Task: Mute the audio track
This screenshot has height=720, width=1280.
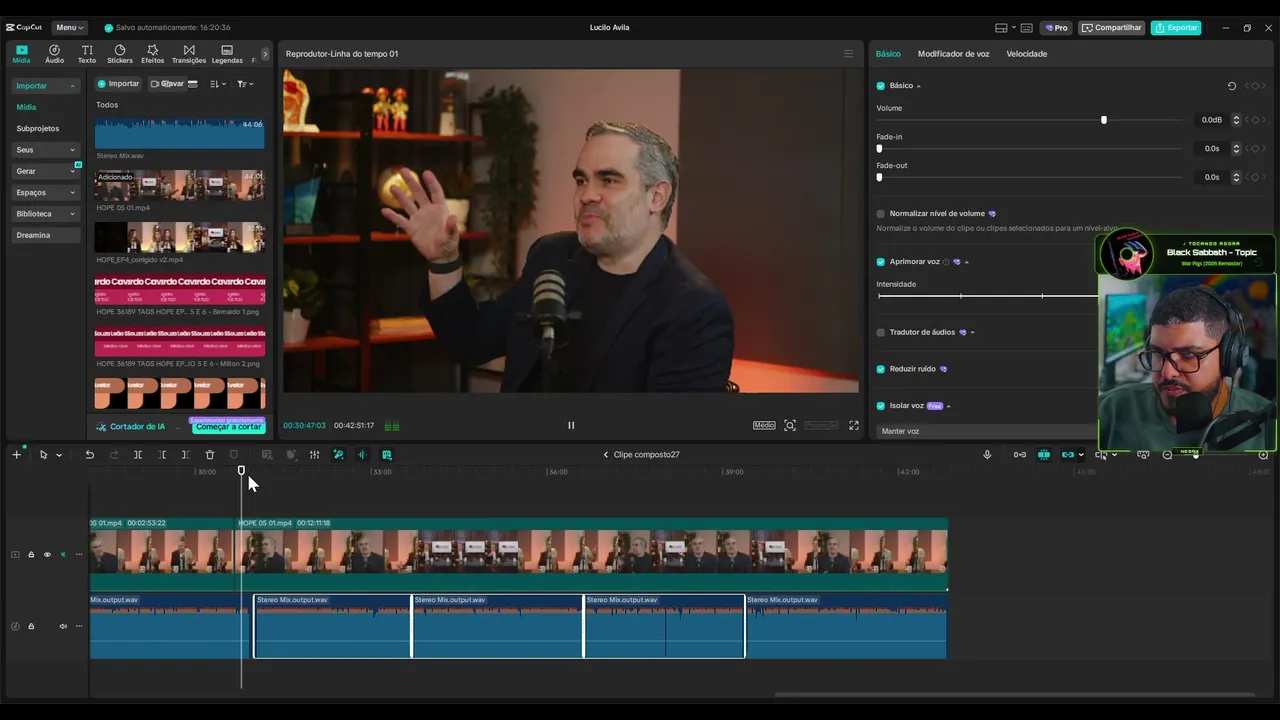Action: [63, 627]
